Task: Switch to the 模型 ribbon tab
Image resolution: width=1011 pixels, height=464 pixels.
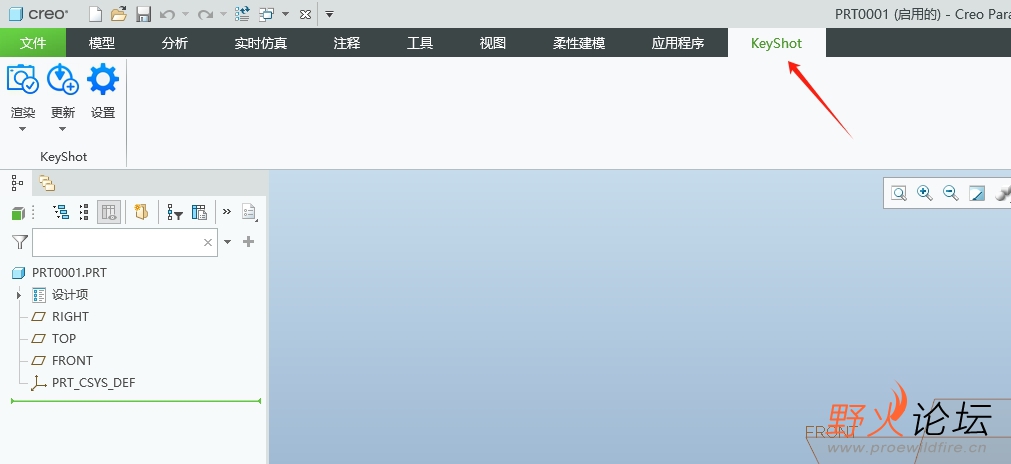Action: 102,43
